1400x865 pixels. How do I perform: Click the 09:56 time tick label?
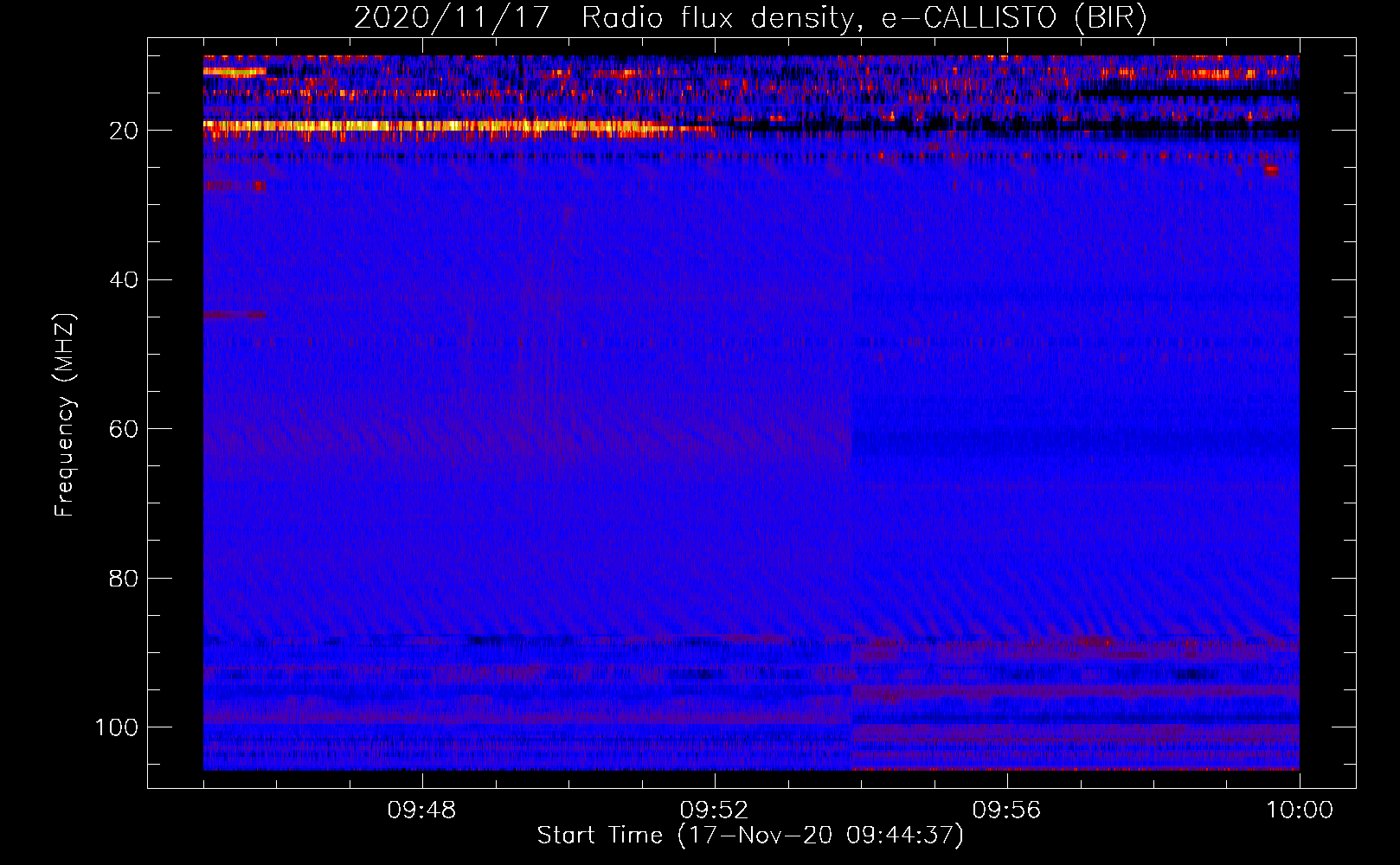[1006, 811]
